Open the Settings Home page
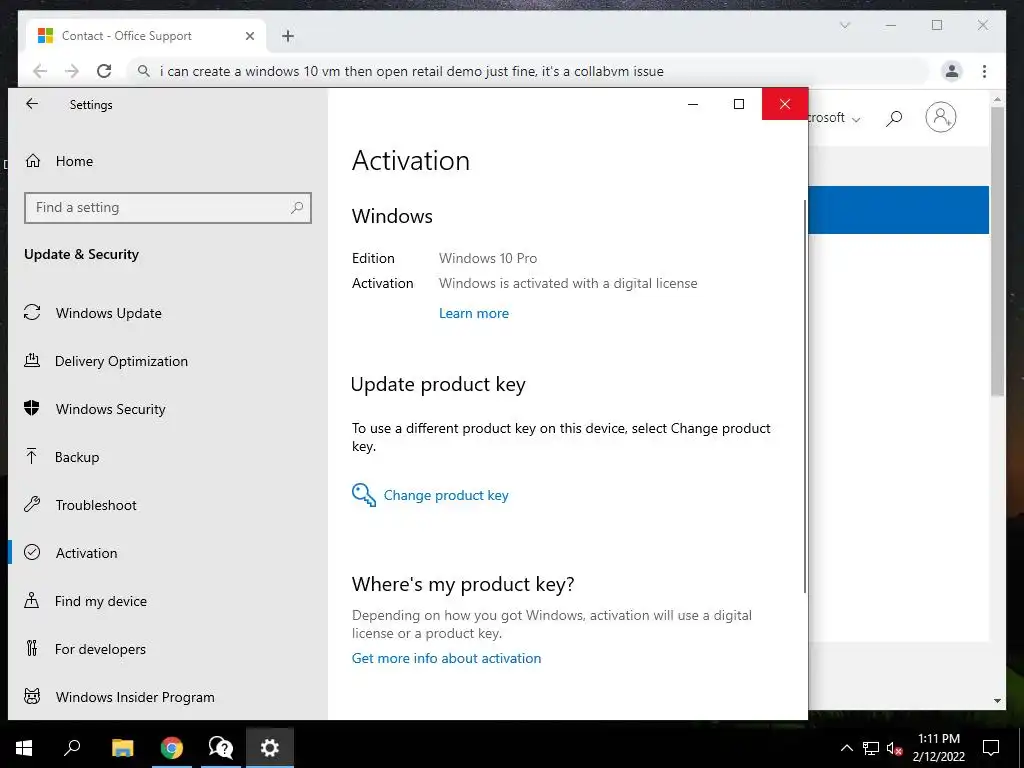 point(168,161)
